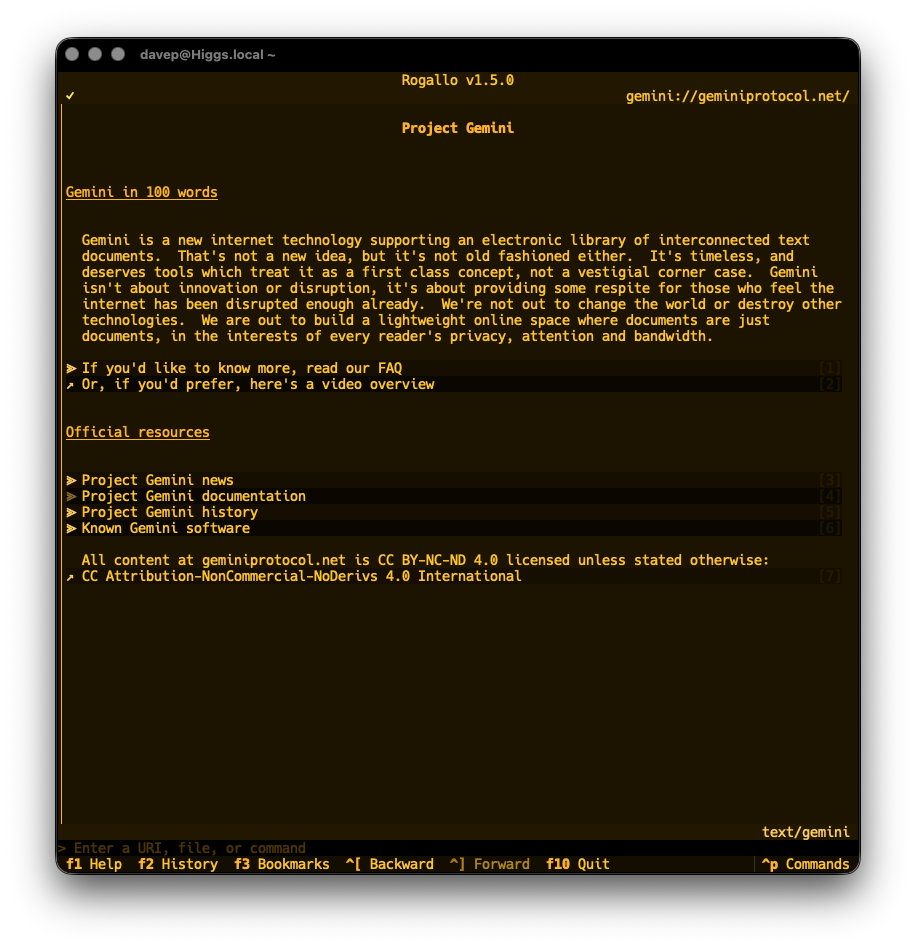Click the external arrow icon beside CC Attribution
Image resolution: width=916 pixels, height=948 pixels.
pos(71,577)
